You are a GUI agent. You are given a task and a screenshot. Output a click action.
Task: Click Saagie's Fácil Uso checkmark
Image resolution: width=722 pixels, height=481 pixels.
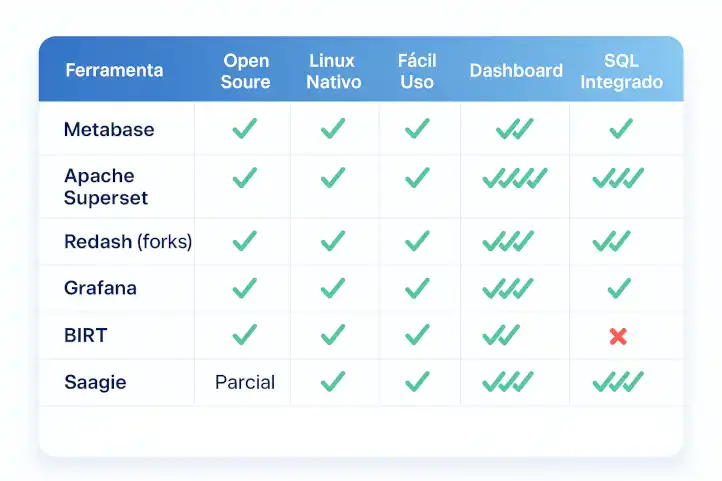417,382
